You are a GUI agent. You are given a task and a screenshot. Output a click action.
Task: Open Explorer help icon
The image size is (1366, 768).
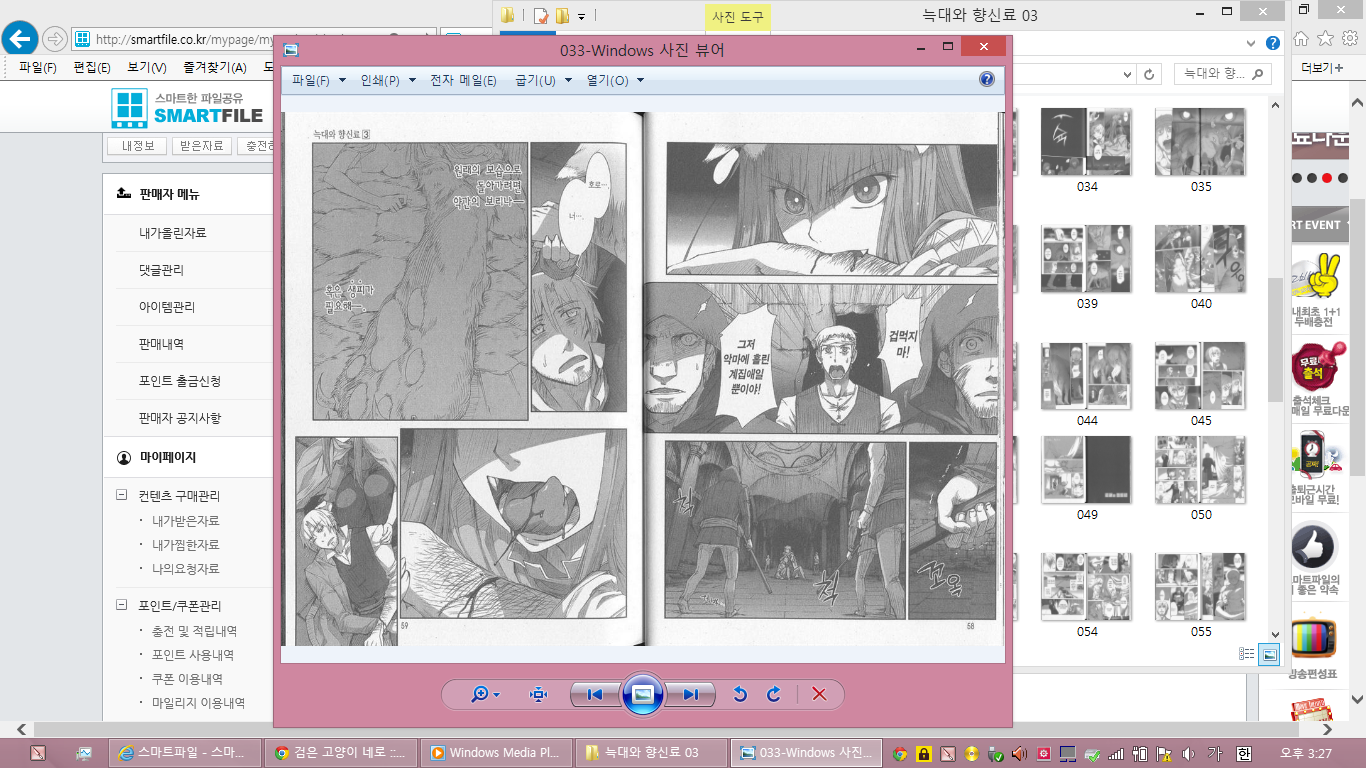tap(1272, 43)
